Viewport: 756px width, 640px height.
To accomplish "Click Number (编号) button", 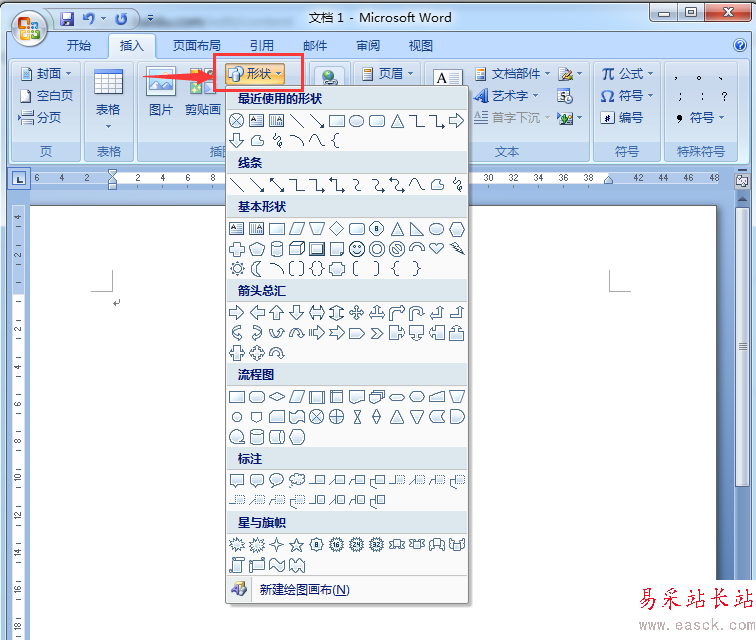I will (x=622, y=117).
